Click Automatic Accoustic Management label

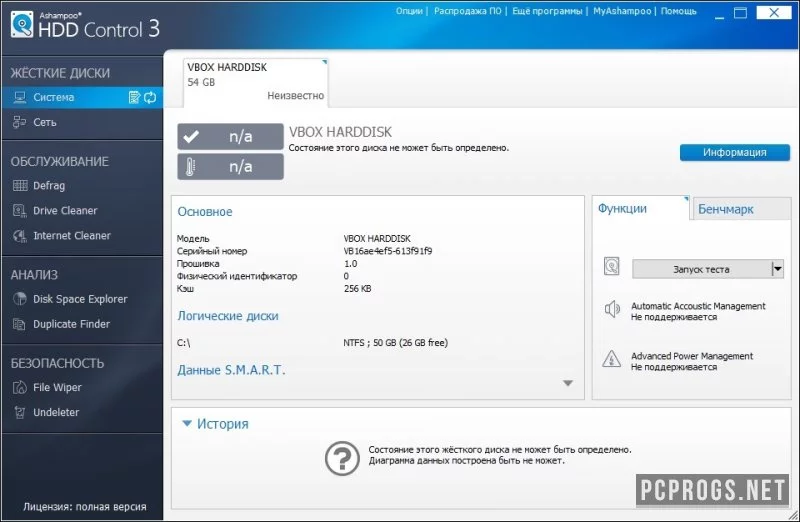tap(698, 306)
